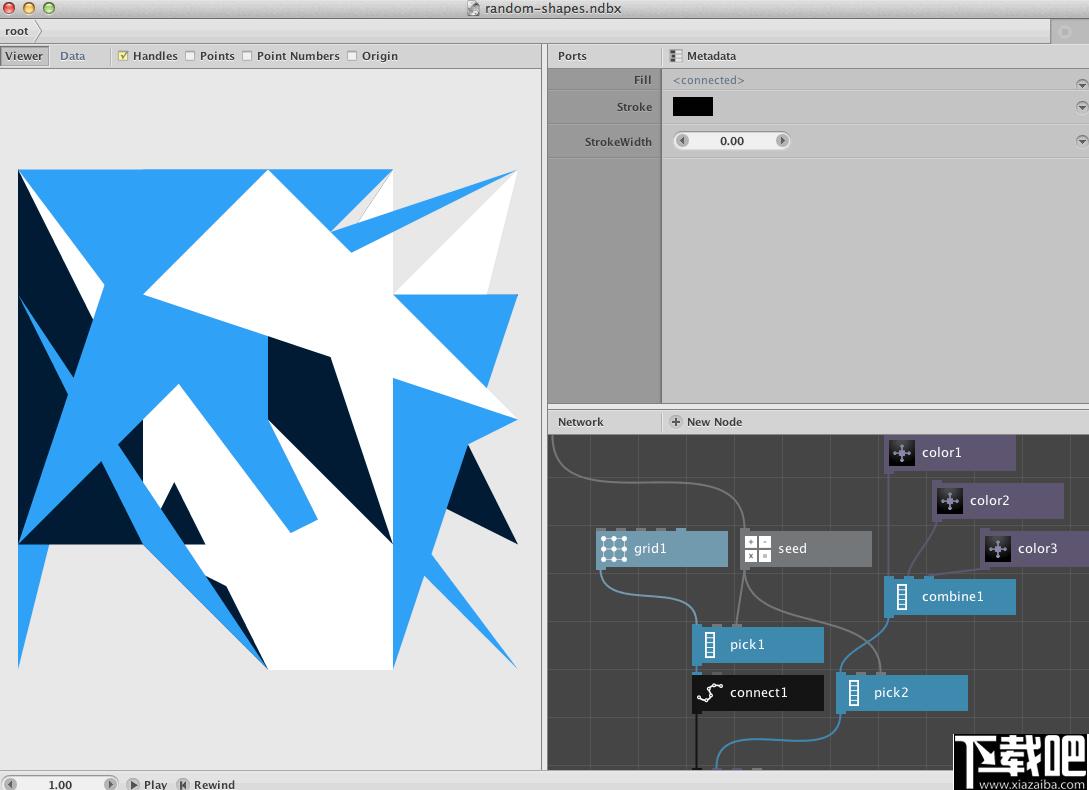Select the combine1 node list icon
Screen dimensions: 1089x790
click(902, 597)
